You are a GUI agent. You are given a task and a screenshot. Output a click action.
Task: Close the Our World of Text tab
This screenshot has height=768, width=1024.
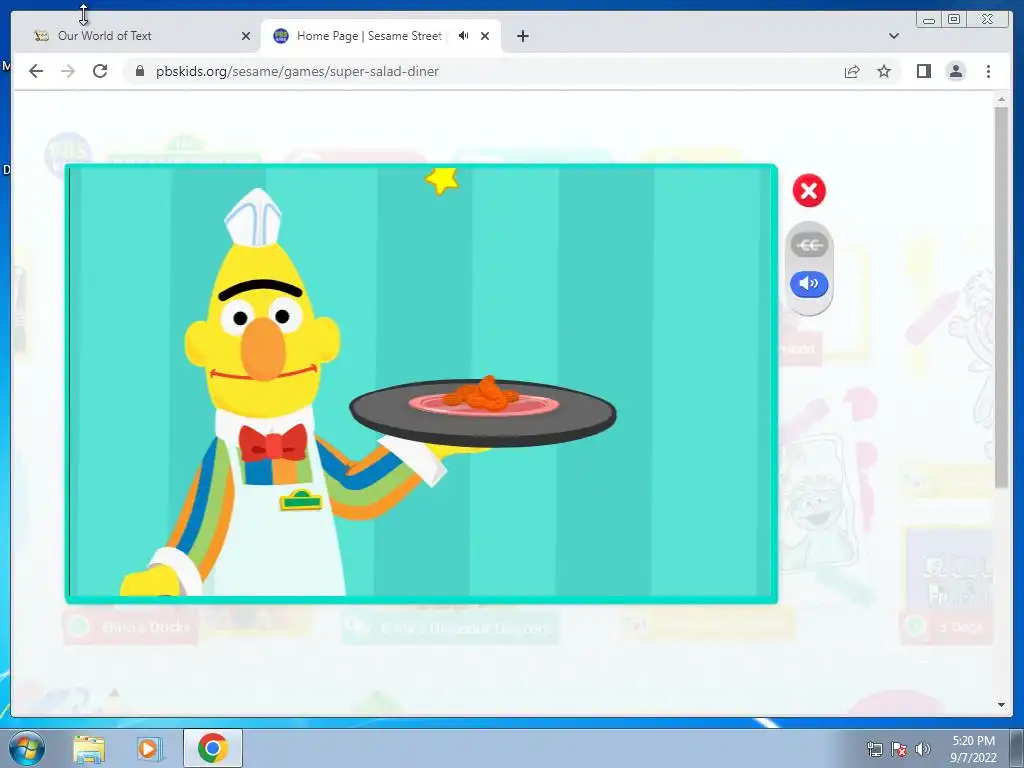[x=246, y=36]
